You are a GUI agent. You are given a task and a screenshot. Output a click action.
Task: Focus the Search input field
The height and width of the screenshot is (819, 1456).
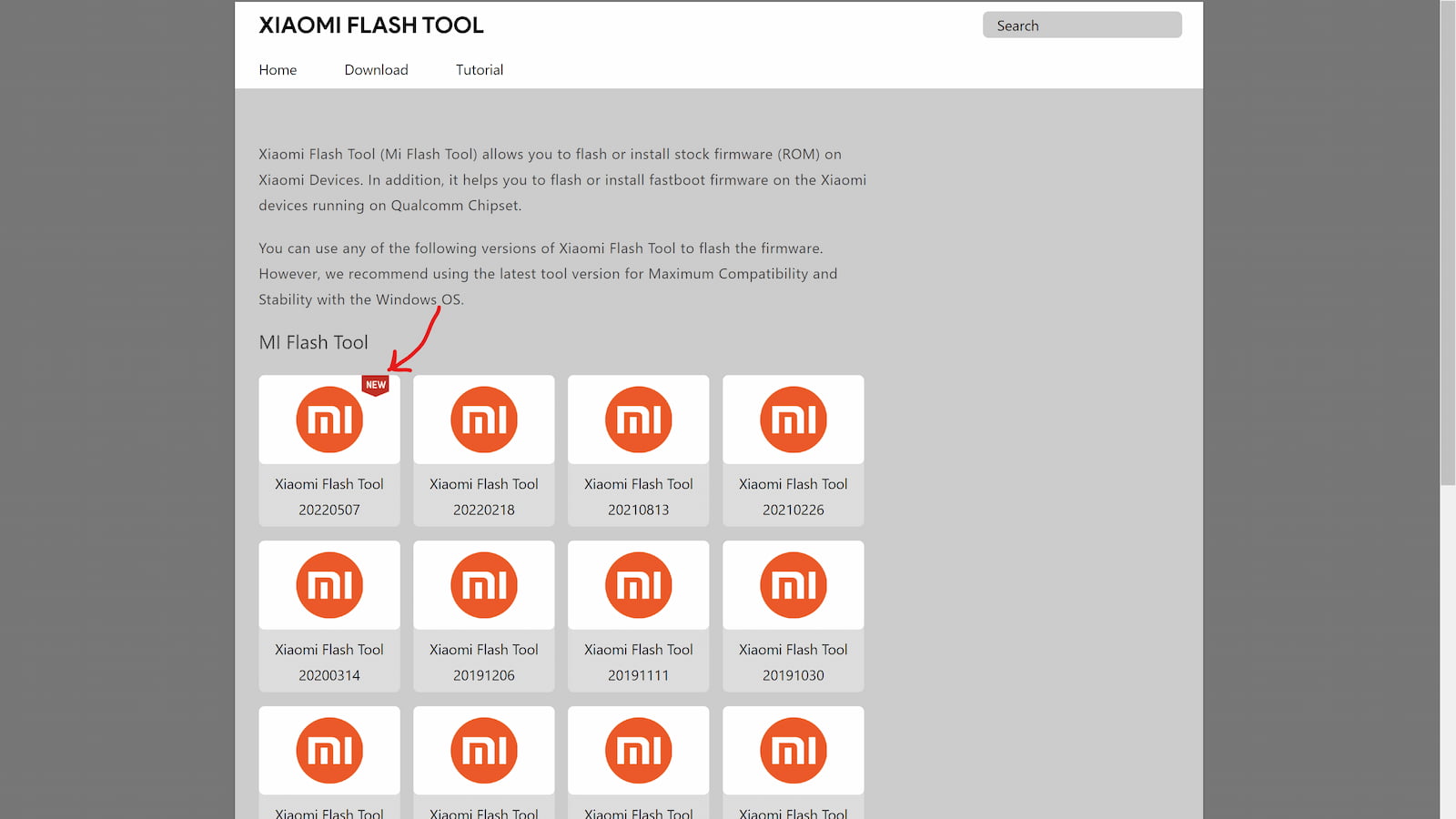pos(1082,25)
